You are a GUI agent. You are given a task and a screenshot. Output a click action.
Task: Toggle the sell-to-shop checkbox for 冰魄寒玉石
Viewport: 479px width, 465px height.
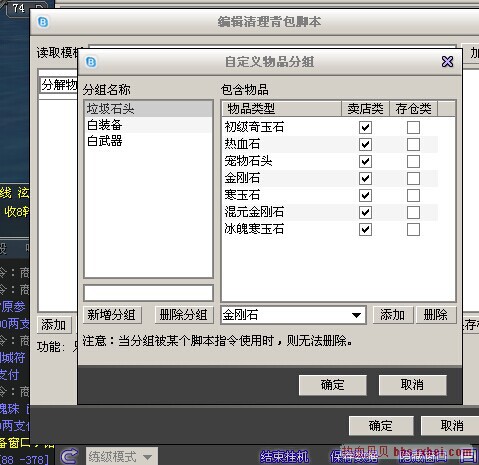[365, 229]
